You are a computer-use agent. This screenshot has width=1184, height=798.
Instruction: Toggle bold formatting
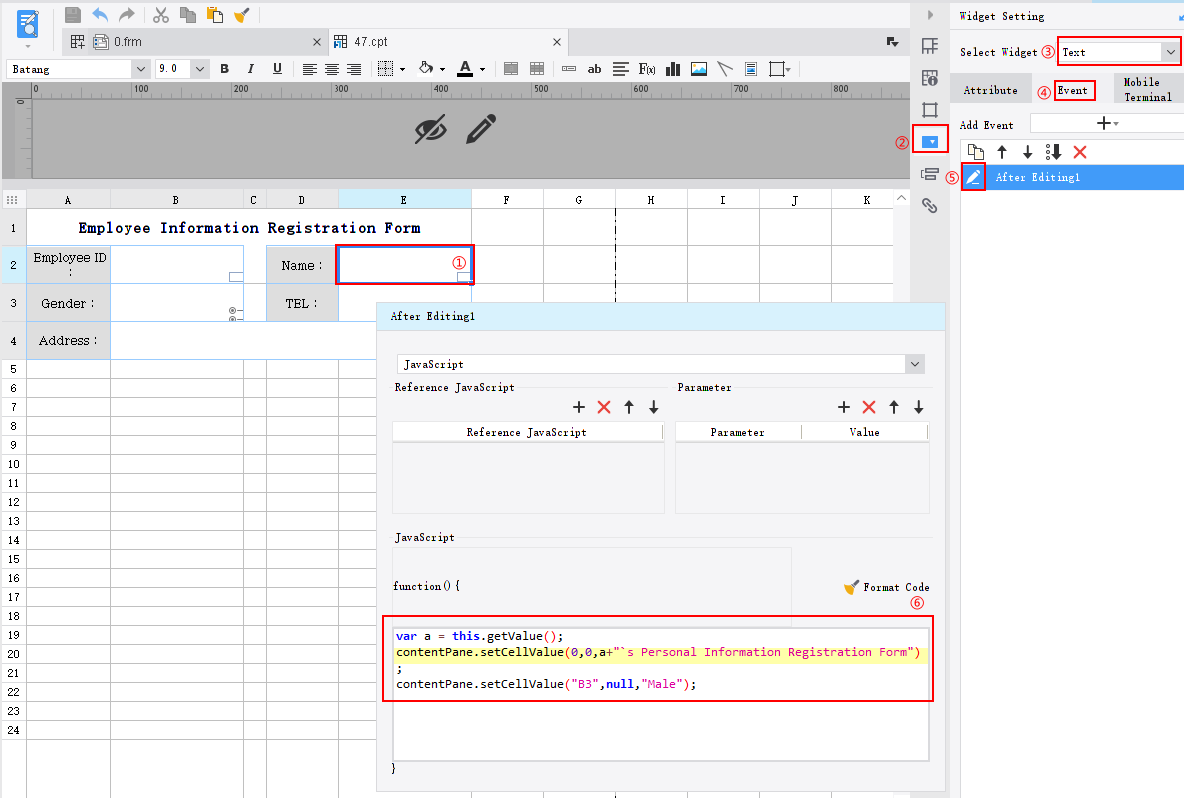click(224, 69)
